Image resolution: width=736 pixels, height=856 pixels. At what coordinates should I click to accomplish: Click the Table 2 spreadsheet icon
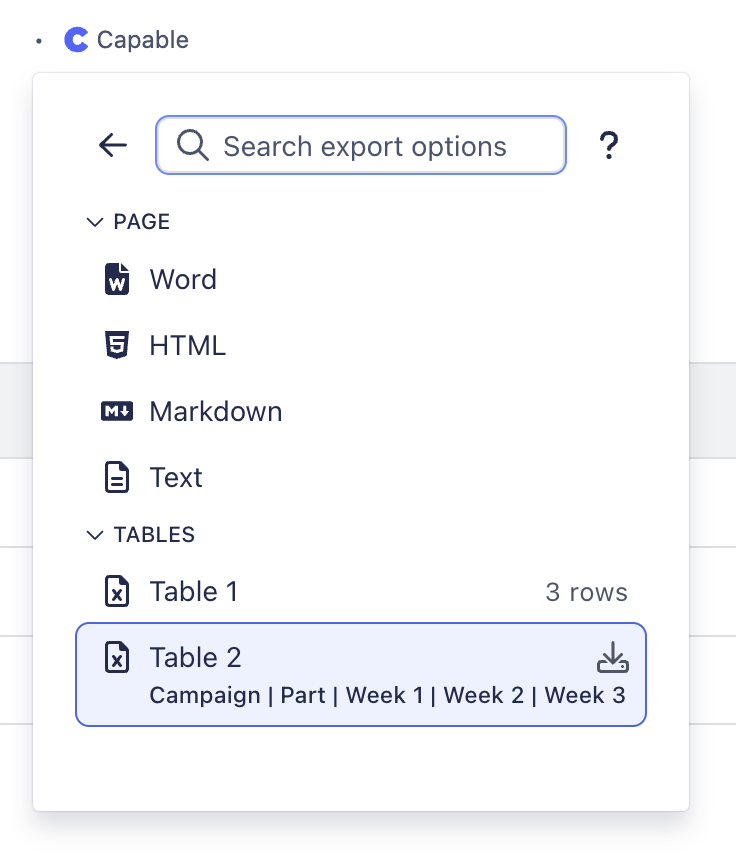118,657
